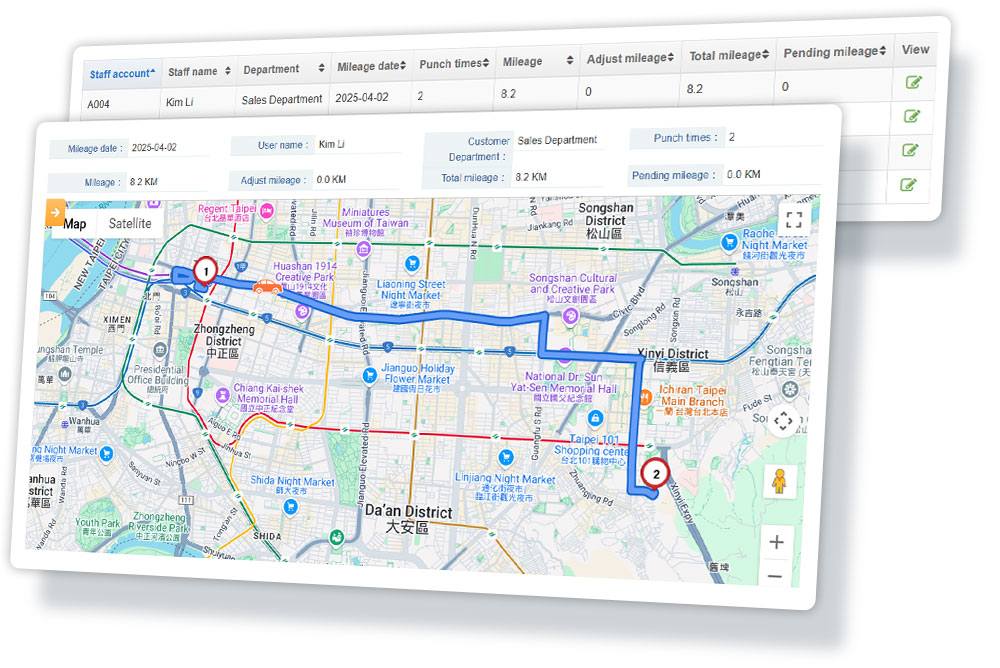Select punch marker 1 on the route
Image resolution: width=1000 pixels, height=668 pixels.
point(205,271)
